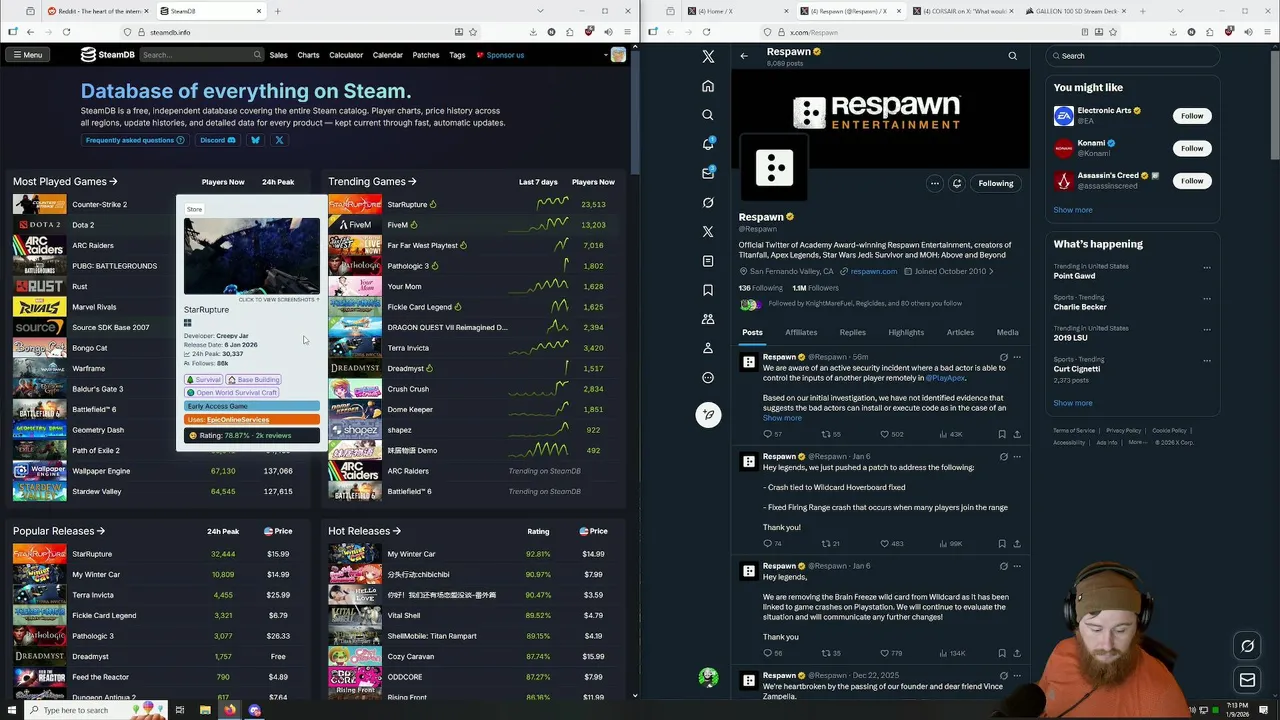Select the Survival tag in StarRupture popup
Image resolution: width=1280 pixels, height=720 pixels.
pos(203,380)
